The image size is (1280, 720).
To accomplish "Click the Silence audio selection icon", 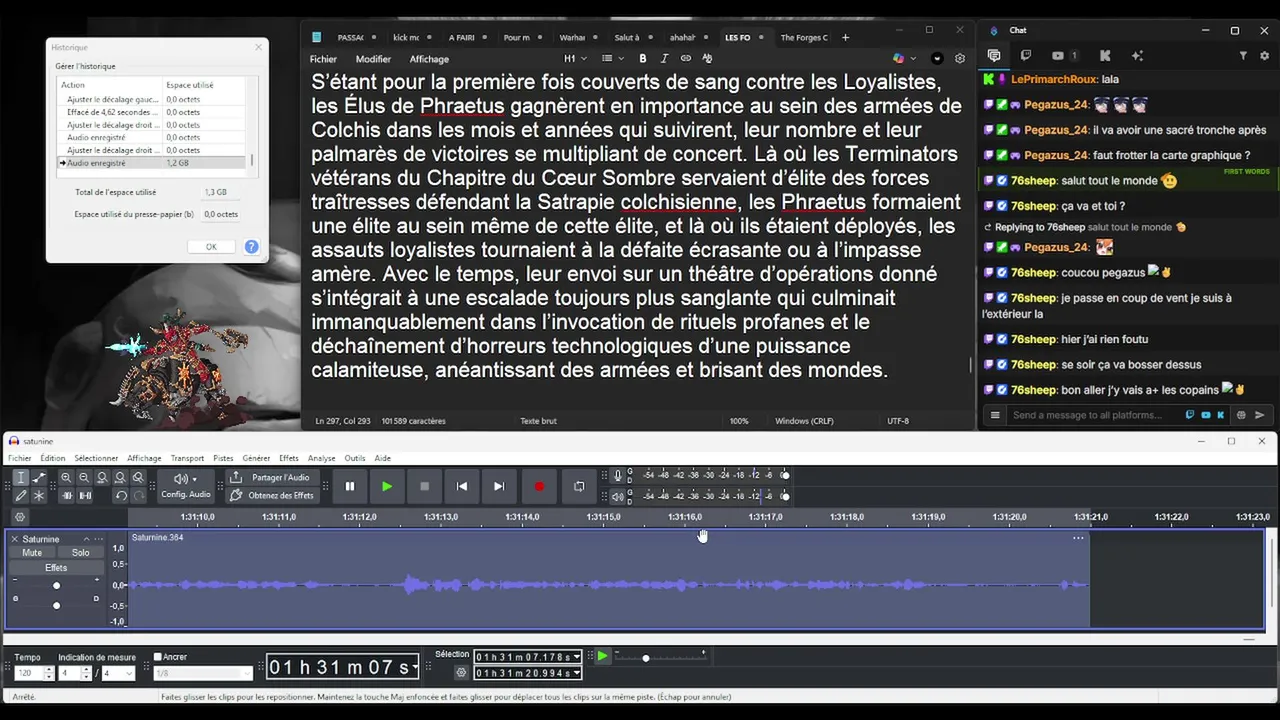I will [x=85, y=495].
